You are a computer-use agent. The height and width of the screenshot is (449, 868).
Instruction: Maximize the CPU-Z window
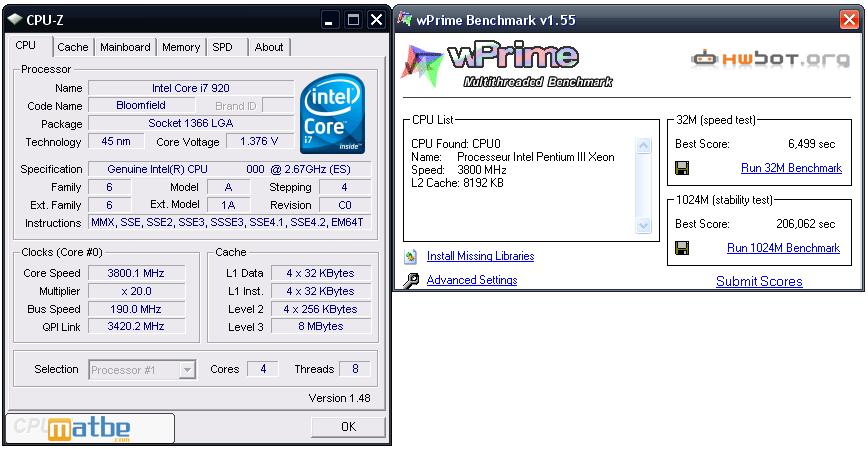[x=353, y=20]
